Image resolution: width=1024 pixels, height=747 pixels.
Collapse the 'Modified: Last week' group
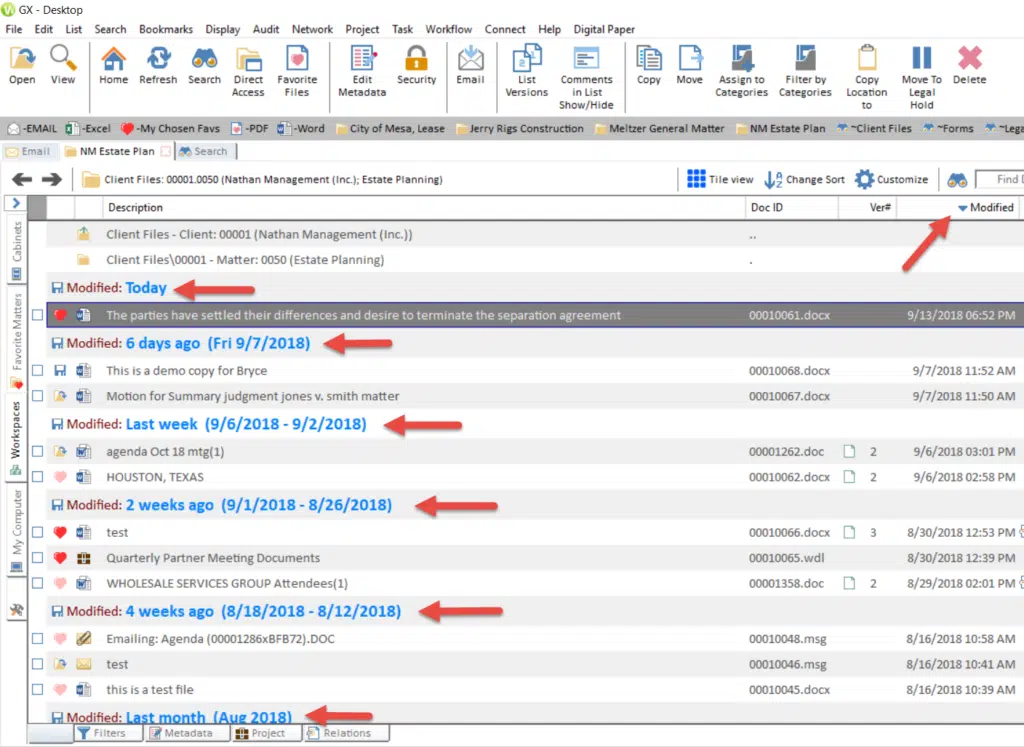pyautogui.click(x=57, y=424)
